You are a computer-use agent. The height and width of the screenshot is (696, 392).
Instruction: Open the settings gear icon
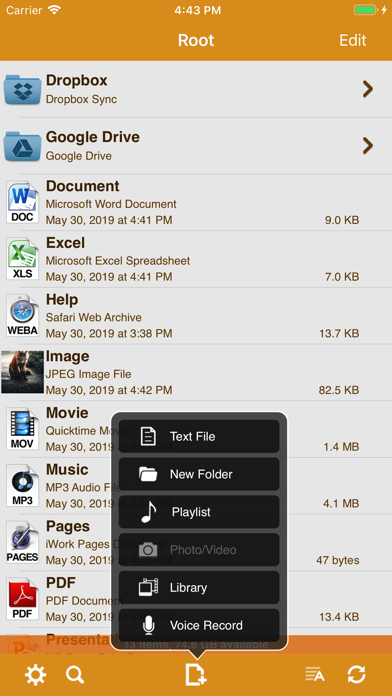point(35,675)
